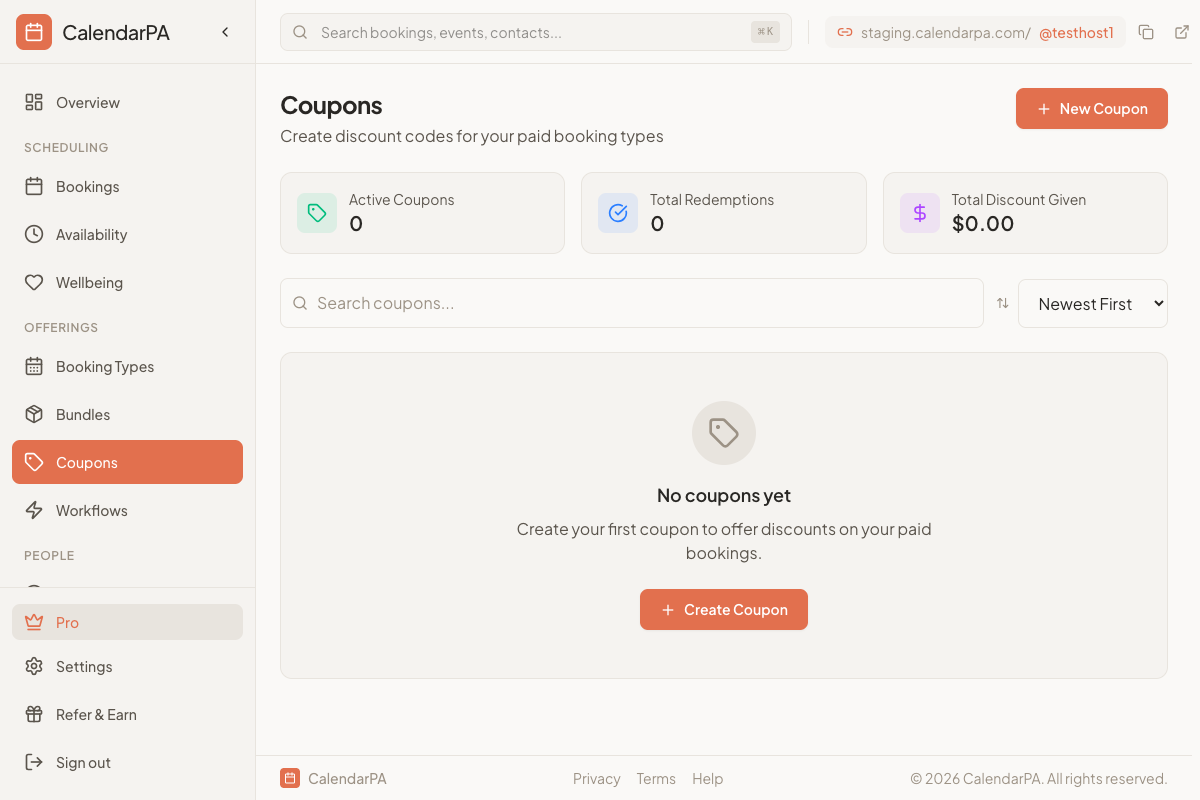
Task: Select Sign out from the sidebar
Action: (82, 762)
